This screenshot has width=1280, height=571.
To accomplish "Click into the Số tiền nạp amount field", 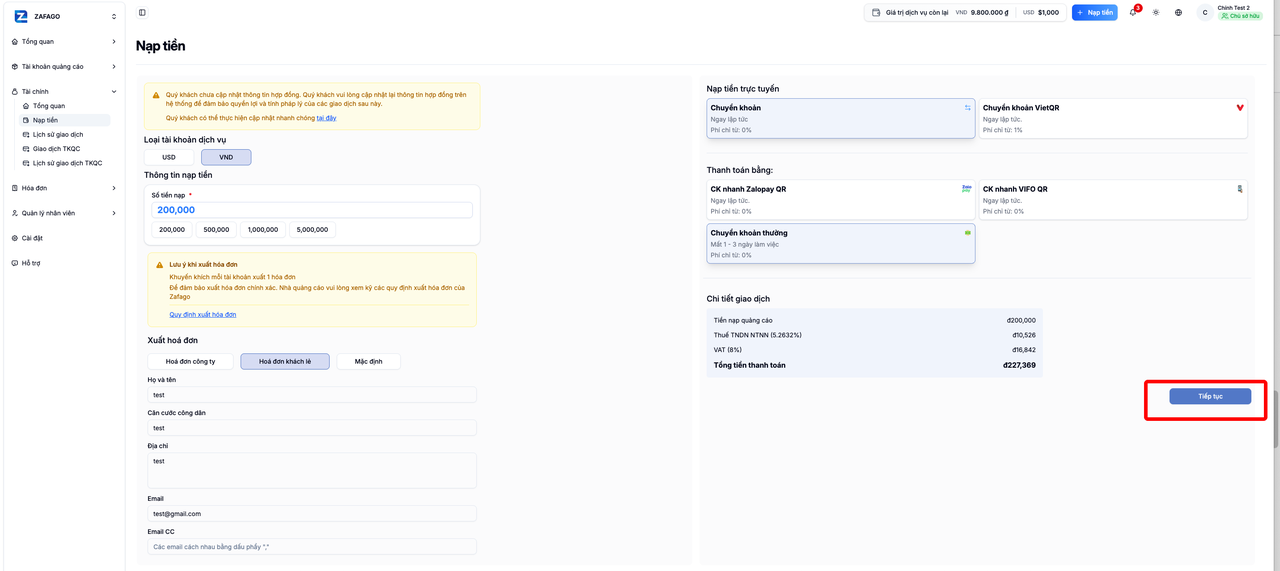I will click(x=312, y=210).
